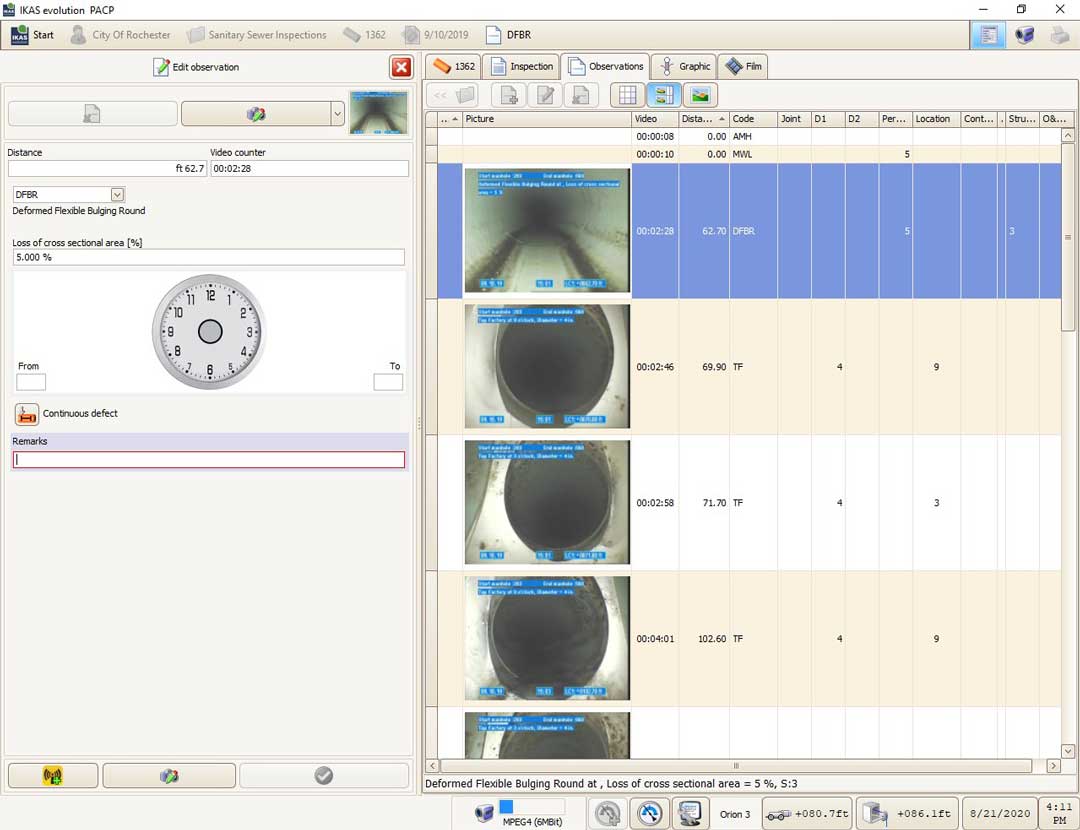This screenshot has width=1080, height=830.
Task: Click the landscape image view icon
Action: (700, 95)
